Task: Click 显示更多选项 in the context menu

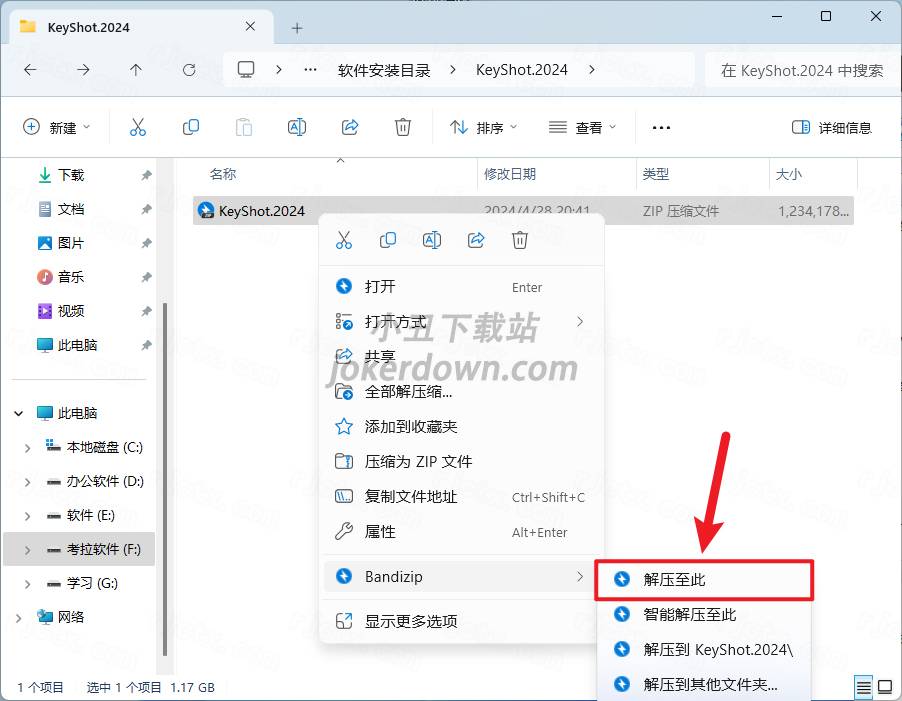Action: tap(411, 621)
